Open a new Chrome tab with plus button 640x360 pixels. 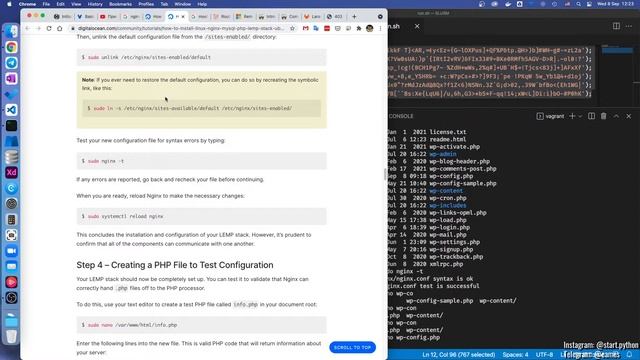(x=354, y=17)
